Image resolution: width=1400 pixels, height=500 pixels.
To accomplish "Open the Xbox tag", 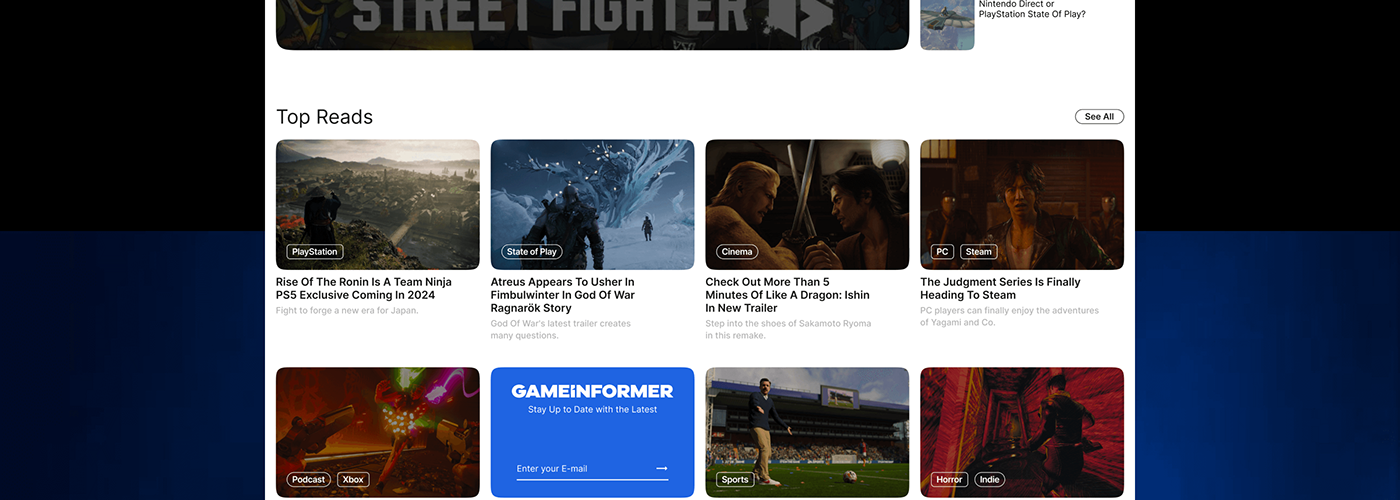I will (353, 480).
